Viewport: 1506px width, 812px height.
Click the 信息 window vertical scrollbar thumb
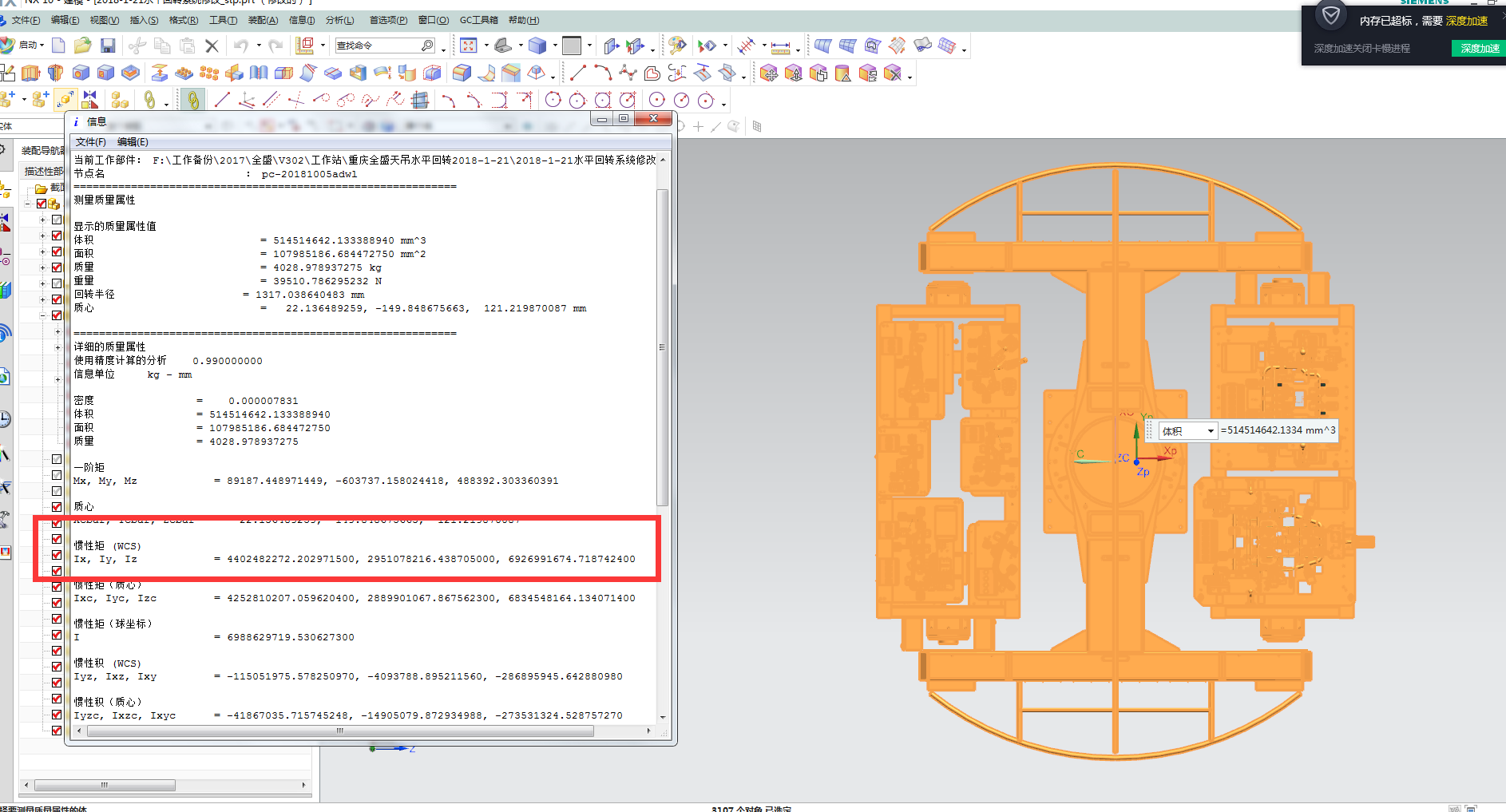point(662,347)
